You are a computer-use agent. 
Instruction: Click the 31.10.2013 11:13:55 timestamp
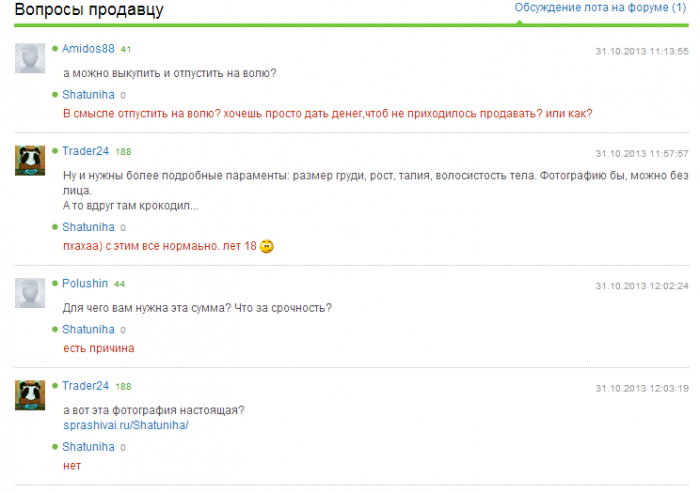click(x=641, y=51)
